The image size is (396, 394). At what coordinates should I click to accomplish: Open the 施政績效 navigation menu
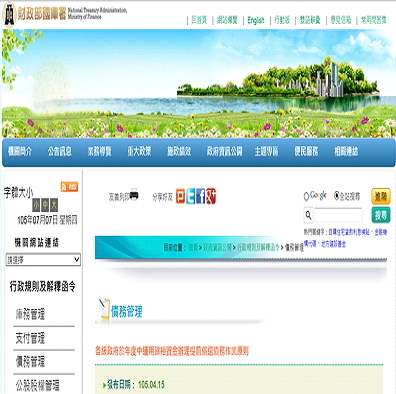(x=179, y=152)
